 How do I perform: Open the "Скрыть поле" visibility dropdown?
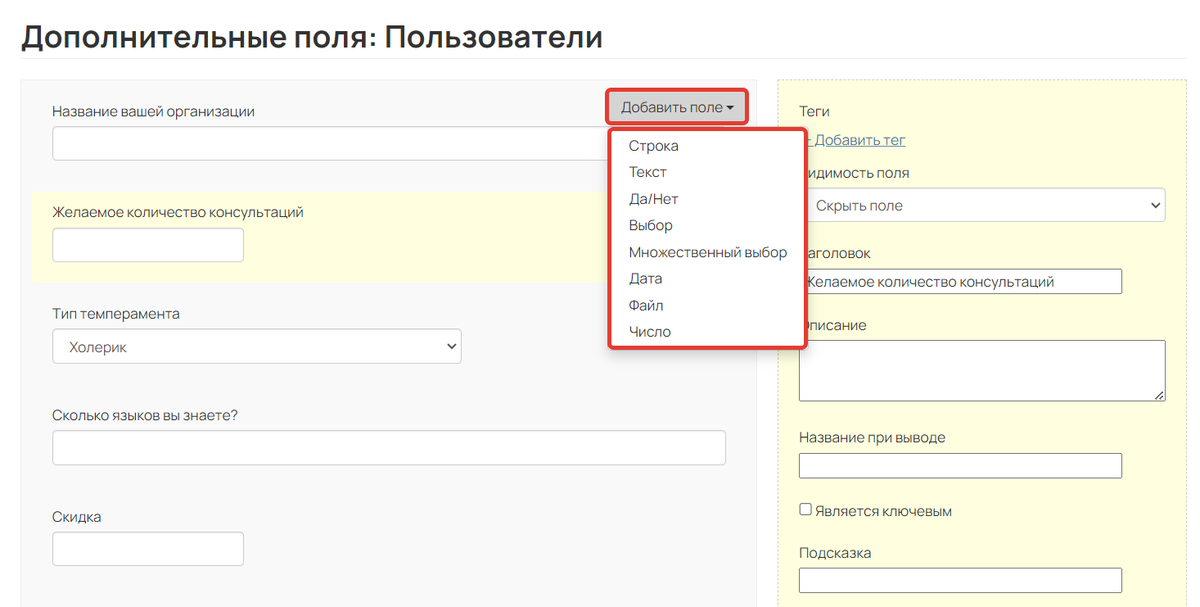click(x=982, y=205)
